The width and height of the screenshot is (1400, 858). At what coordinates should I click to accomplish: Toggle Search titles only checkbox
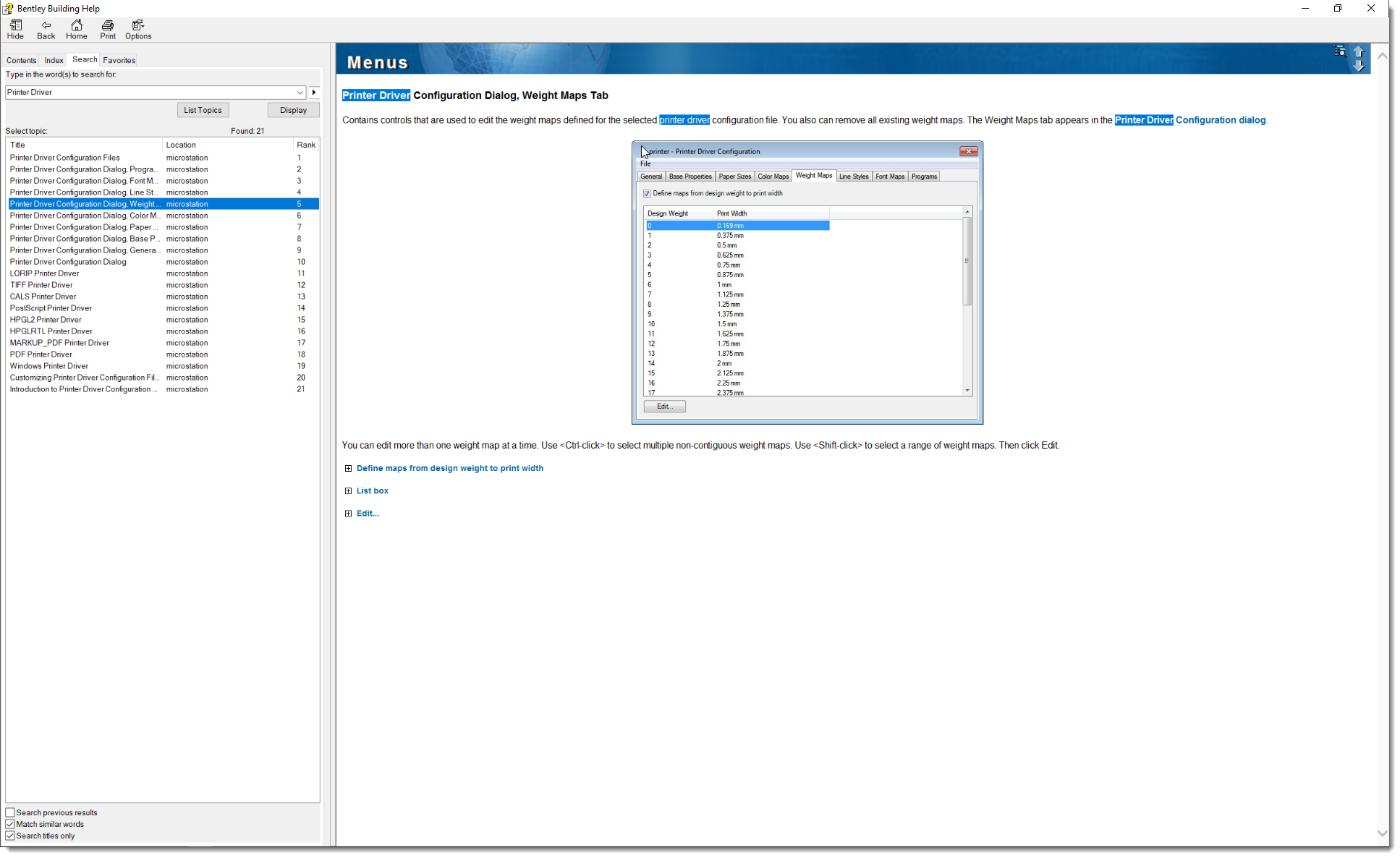[x=10, y=836]
